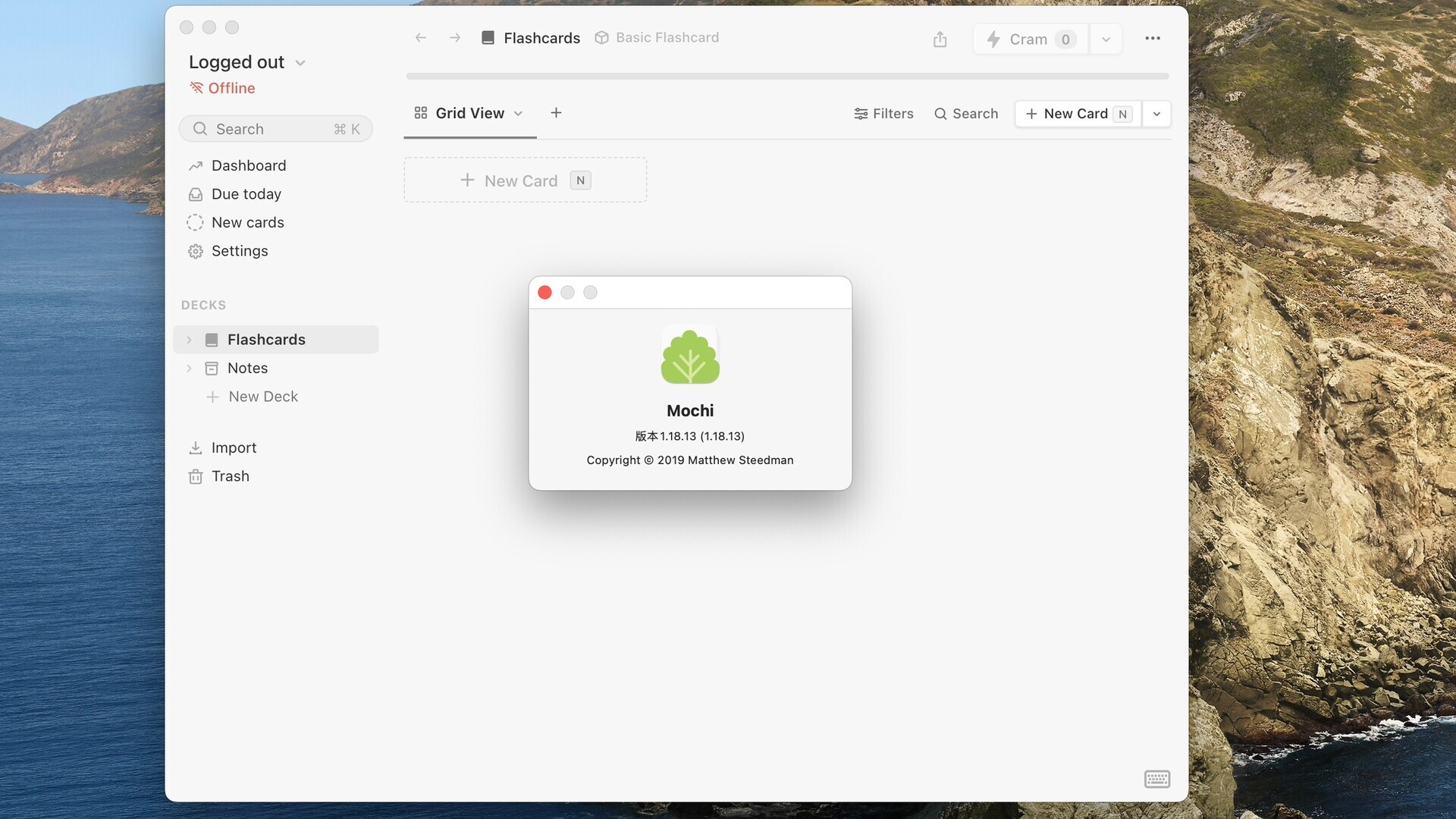The image size is (1456, 819).
Task: Expand the Flashcards deck chevron
Action: click(x=189, y=340)
